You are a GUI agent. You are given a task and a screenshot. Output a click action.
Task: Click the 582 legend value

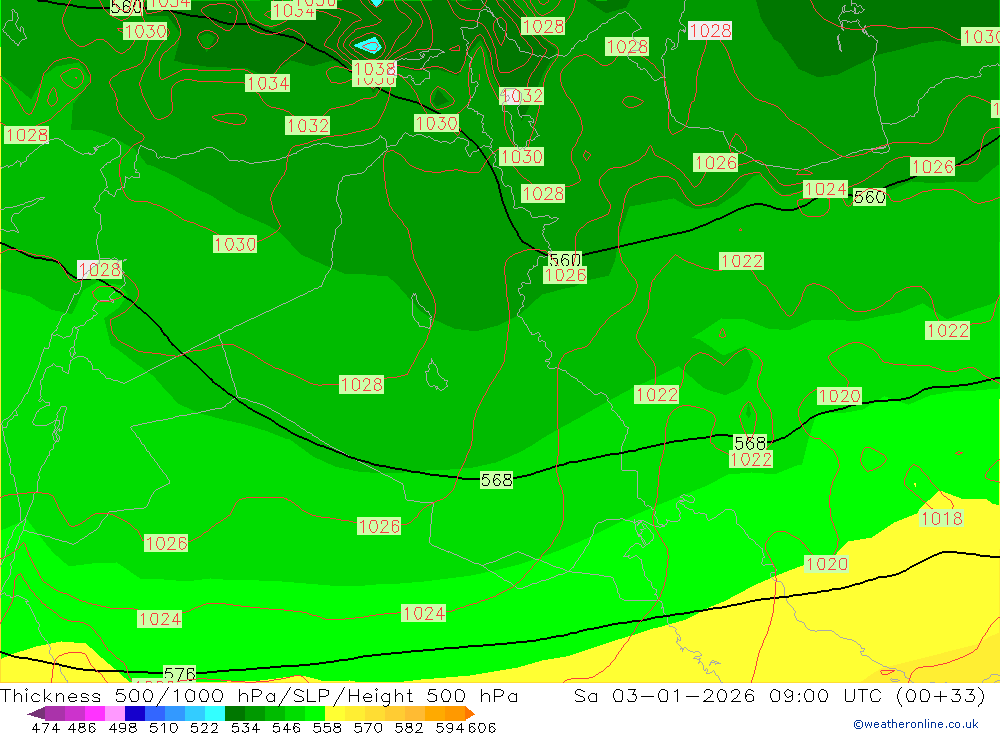point(409,727)
